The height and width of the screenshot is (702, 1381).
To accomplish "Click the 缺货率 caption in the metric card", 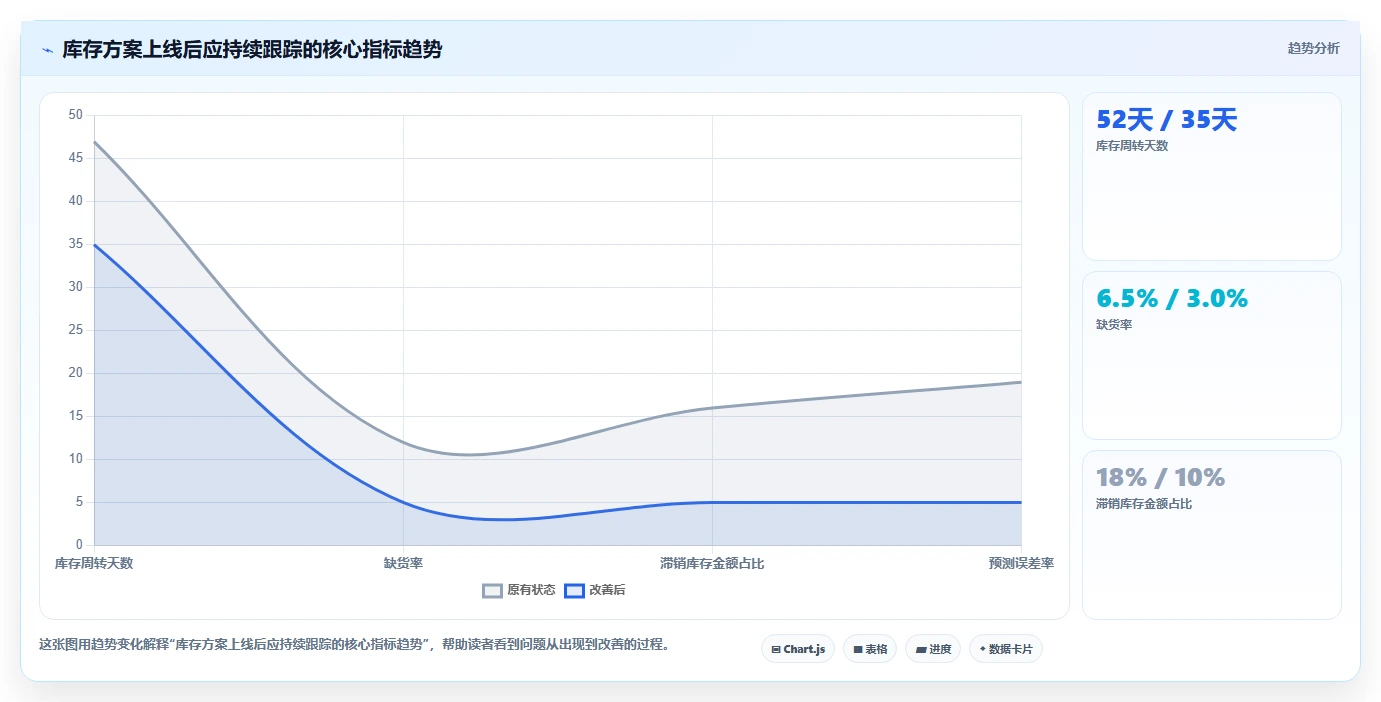I will click(1114, 325).
